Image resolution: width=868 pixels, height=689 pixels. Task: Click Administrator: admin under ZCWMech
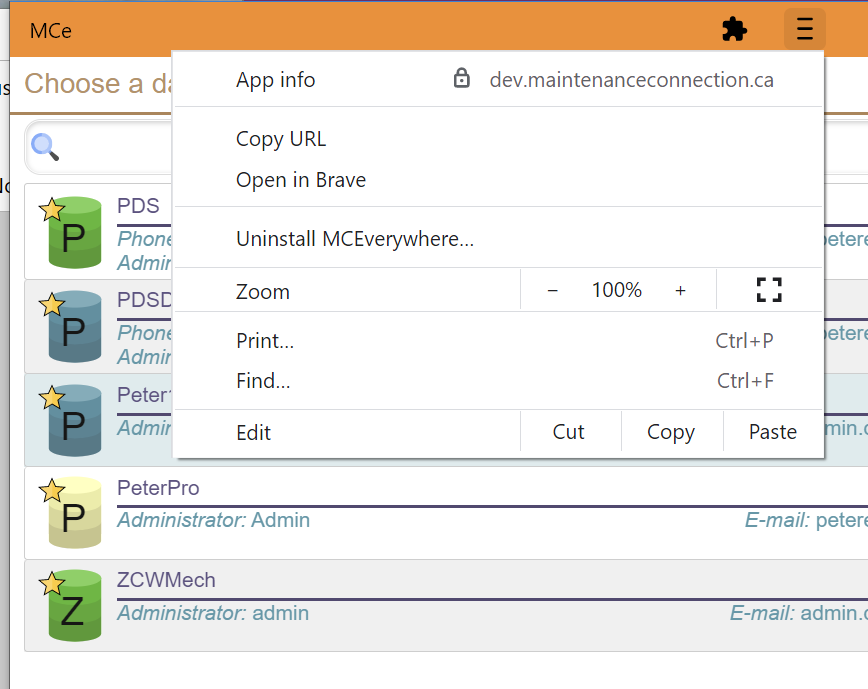point(213,613)
